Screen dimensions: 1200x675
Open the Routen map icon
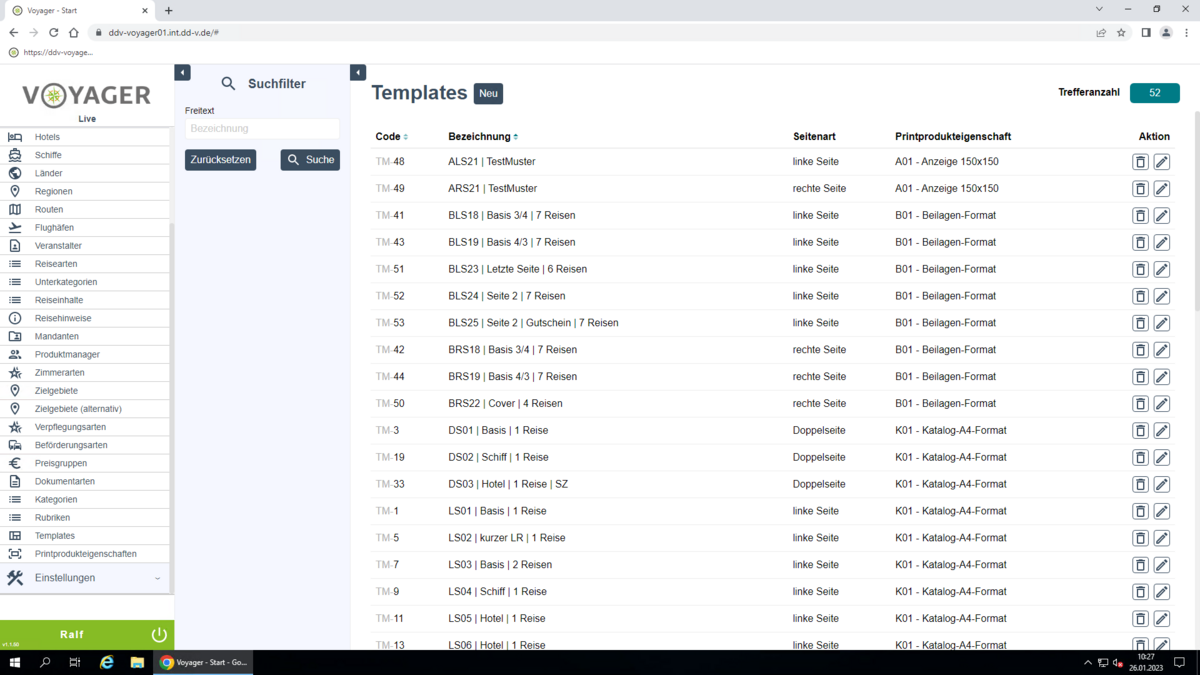pos(15,209)
